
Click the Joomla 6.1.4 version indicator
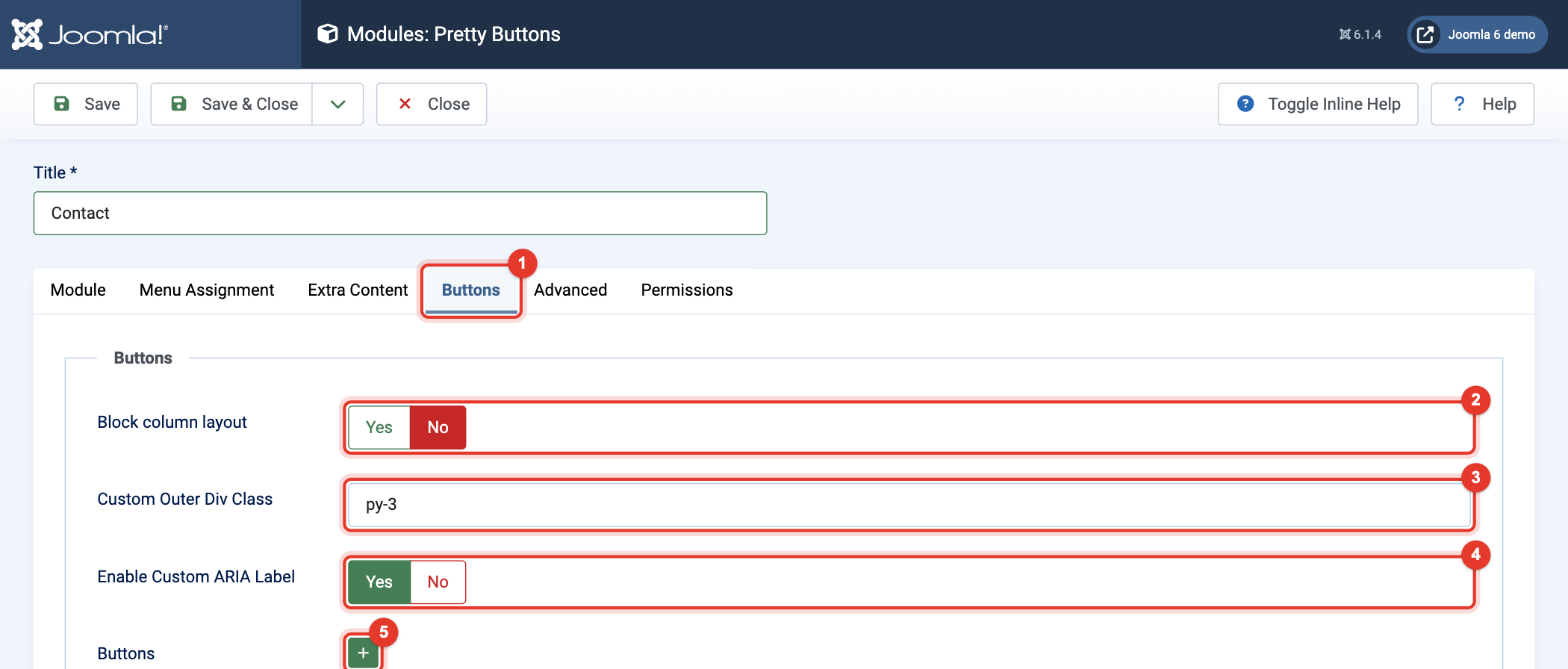pos(1360,34)
